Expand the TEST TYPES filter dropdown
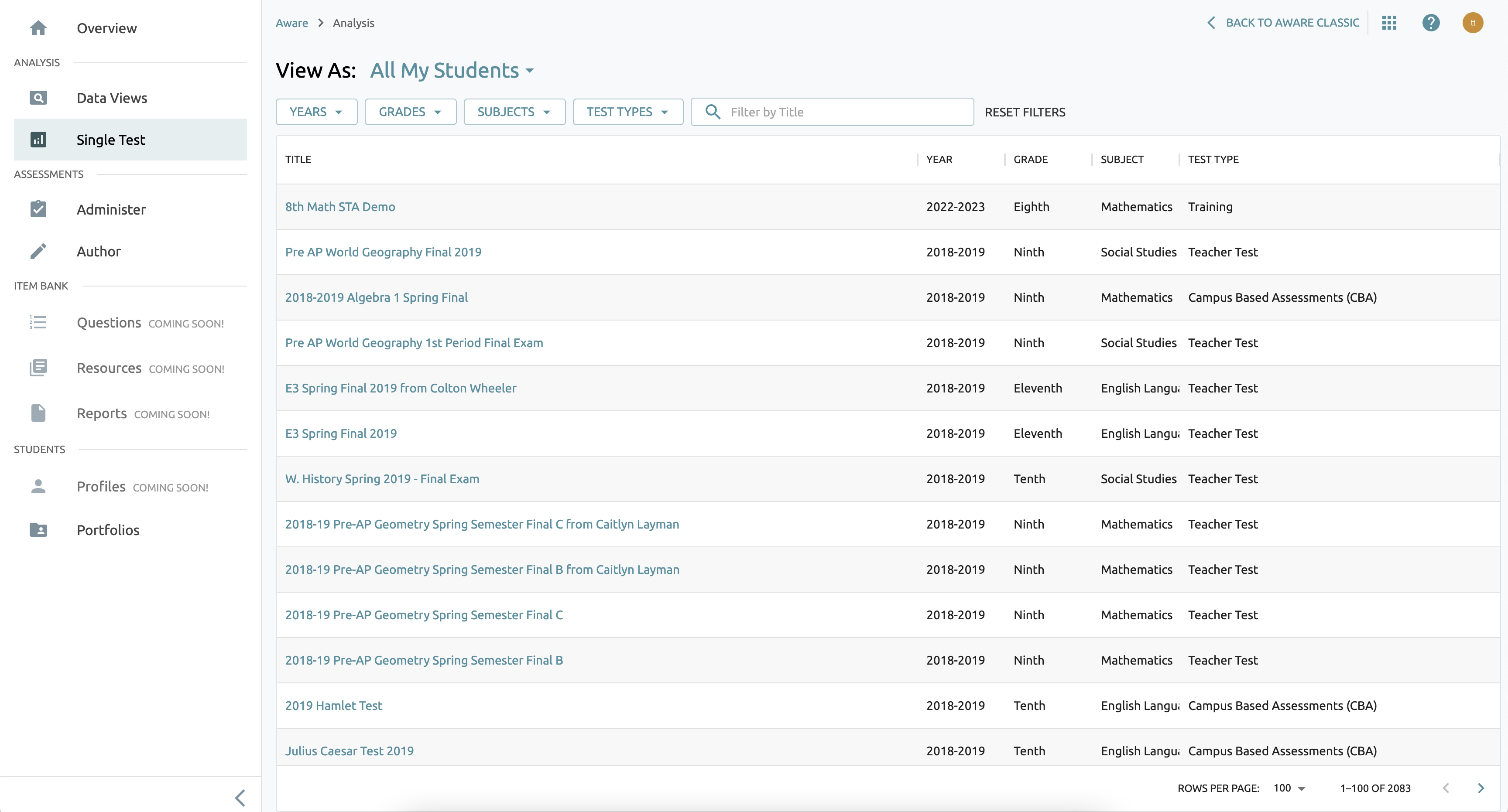Screen dimensions: 1508x812 point(627,112)
